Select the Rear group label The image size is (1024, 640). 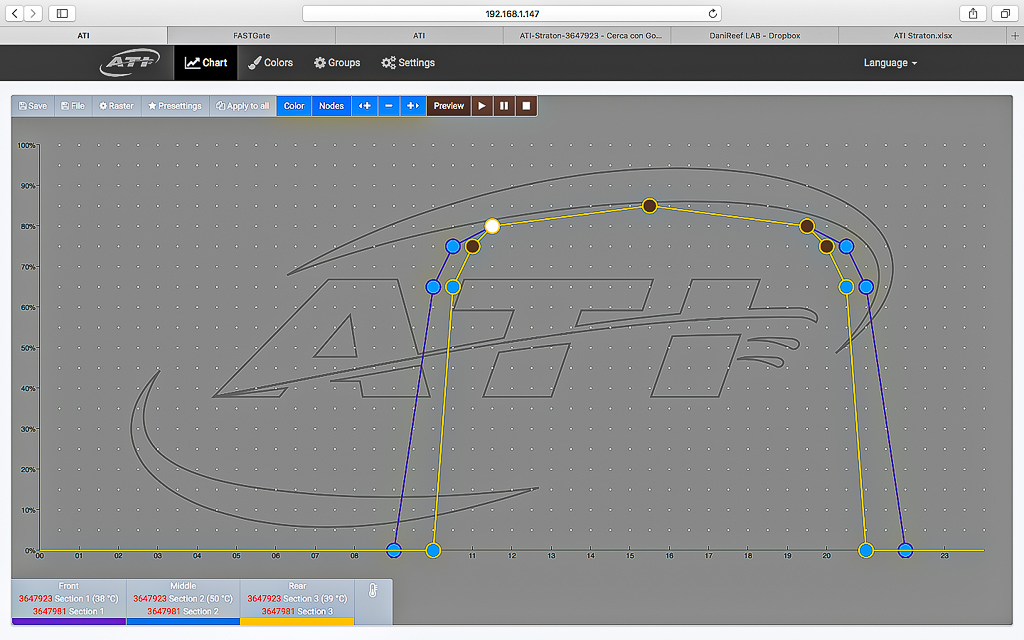point(297,586)
